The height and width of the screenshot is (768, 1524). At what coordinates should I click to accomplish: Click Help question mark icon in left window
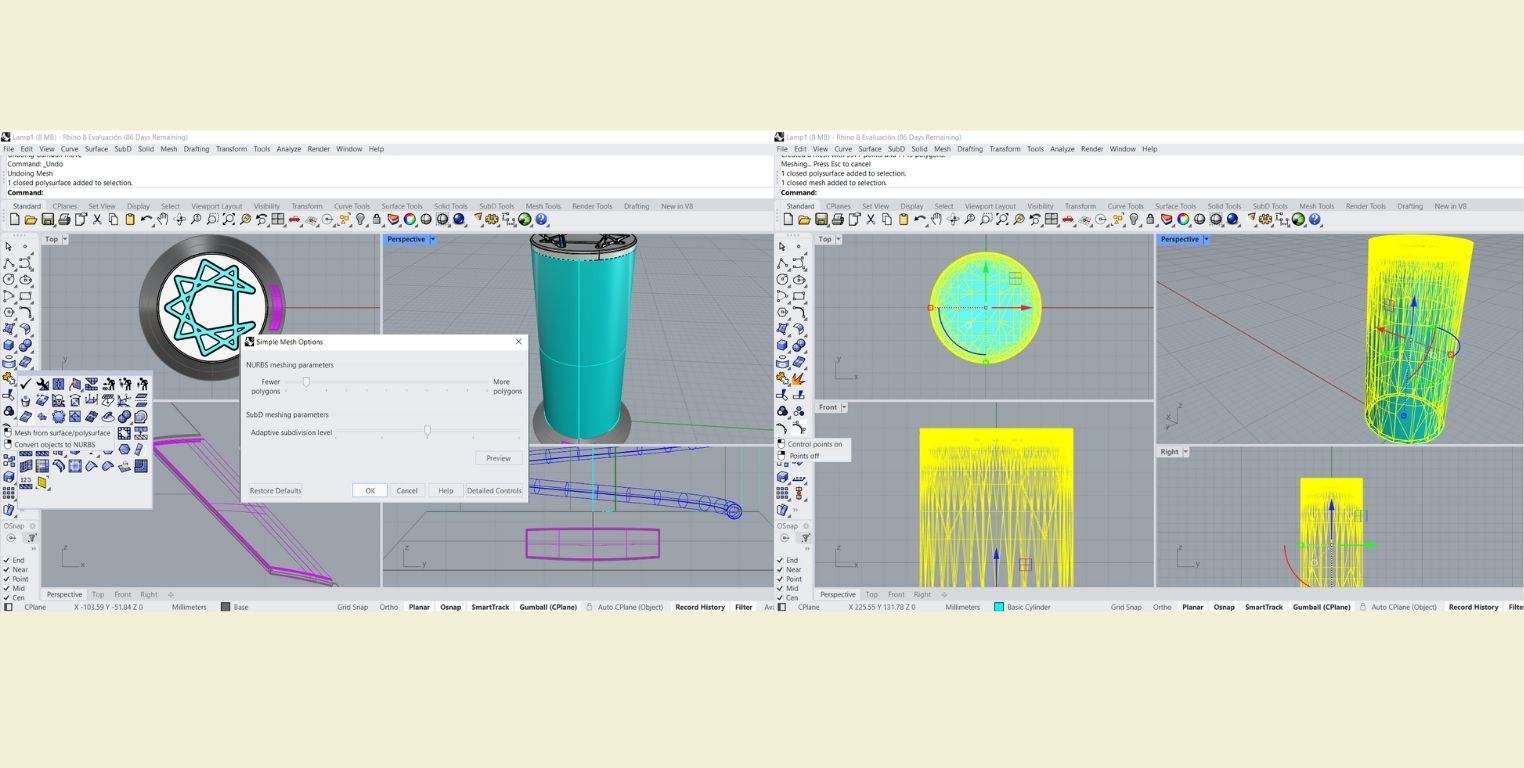[x=541, y=219]
